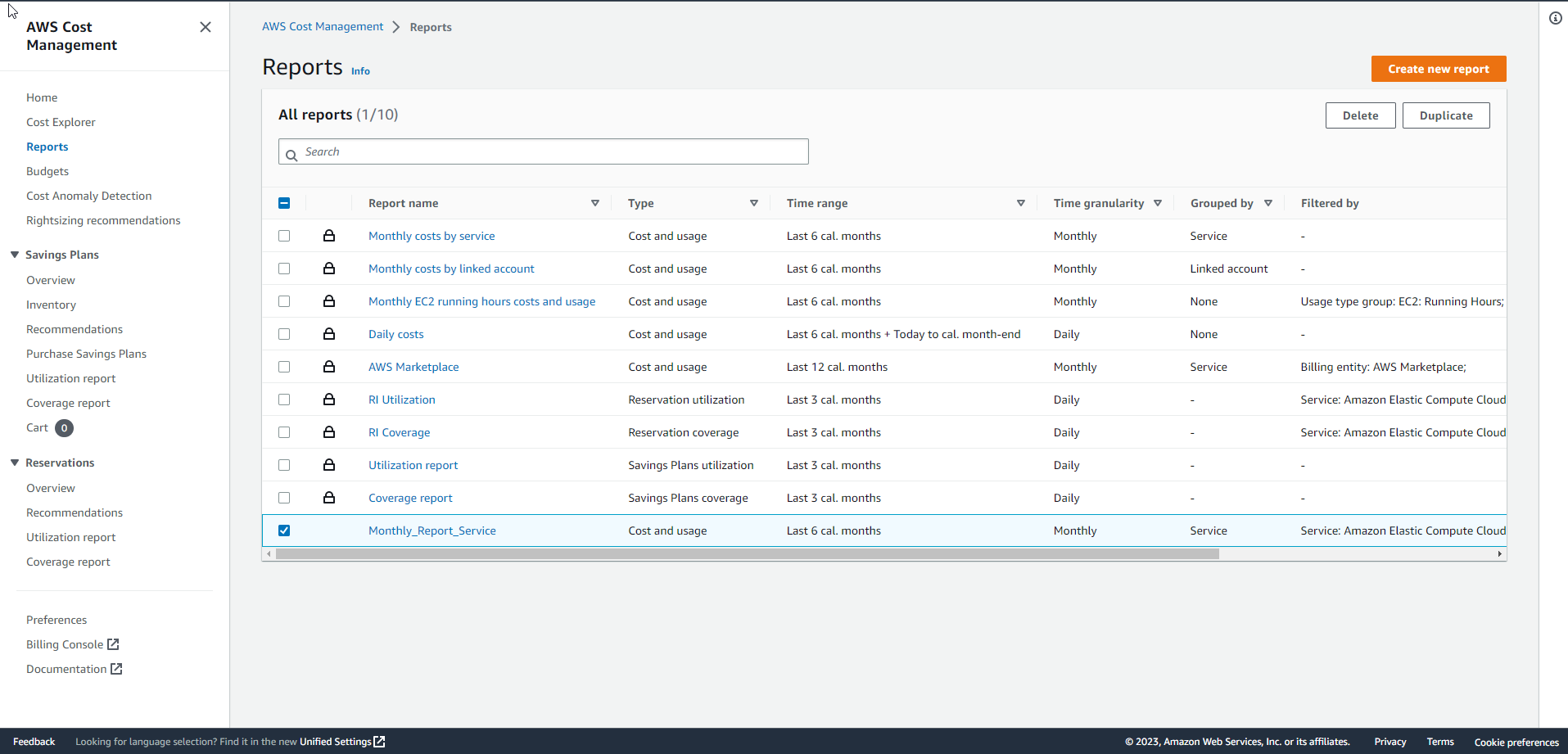This screenshot has height=754, width=1568.
Task: Click the external link icon next to Billing Console
Action: [113, 644]
